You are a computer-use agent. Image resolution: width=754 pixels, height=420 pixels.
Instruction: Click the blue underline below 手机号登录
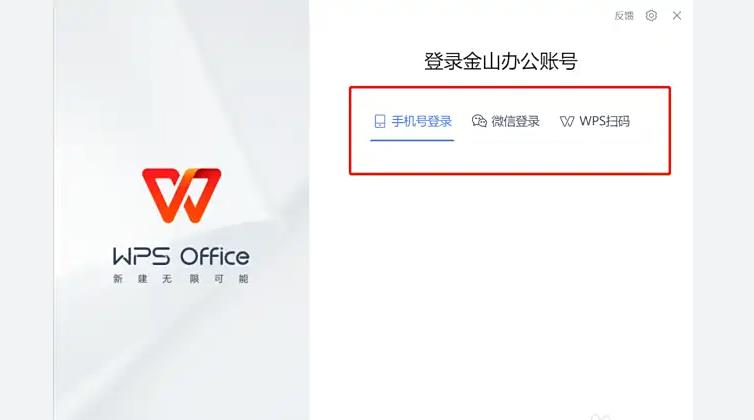pyautogui.click(x=412, y=140)
